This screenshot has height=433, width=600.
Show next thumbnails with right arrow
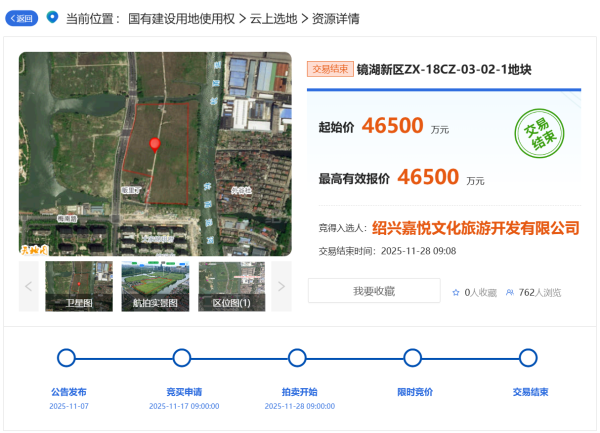pos(281,286)
